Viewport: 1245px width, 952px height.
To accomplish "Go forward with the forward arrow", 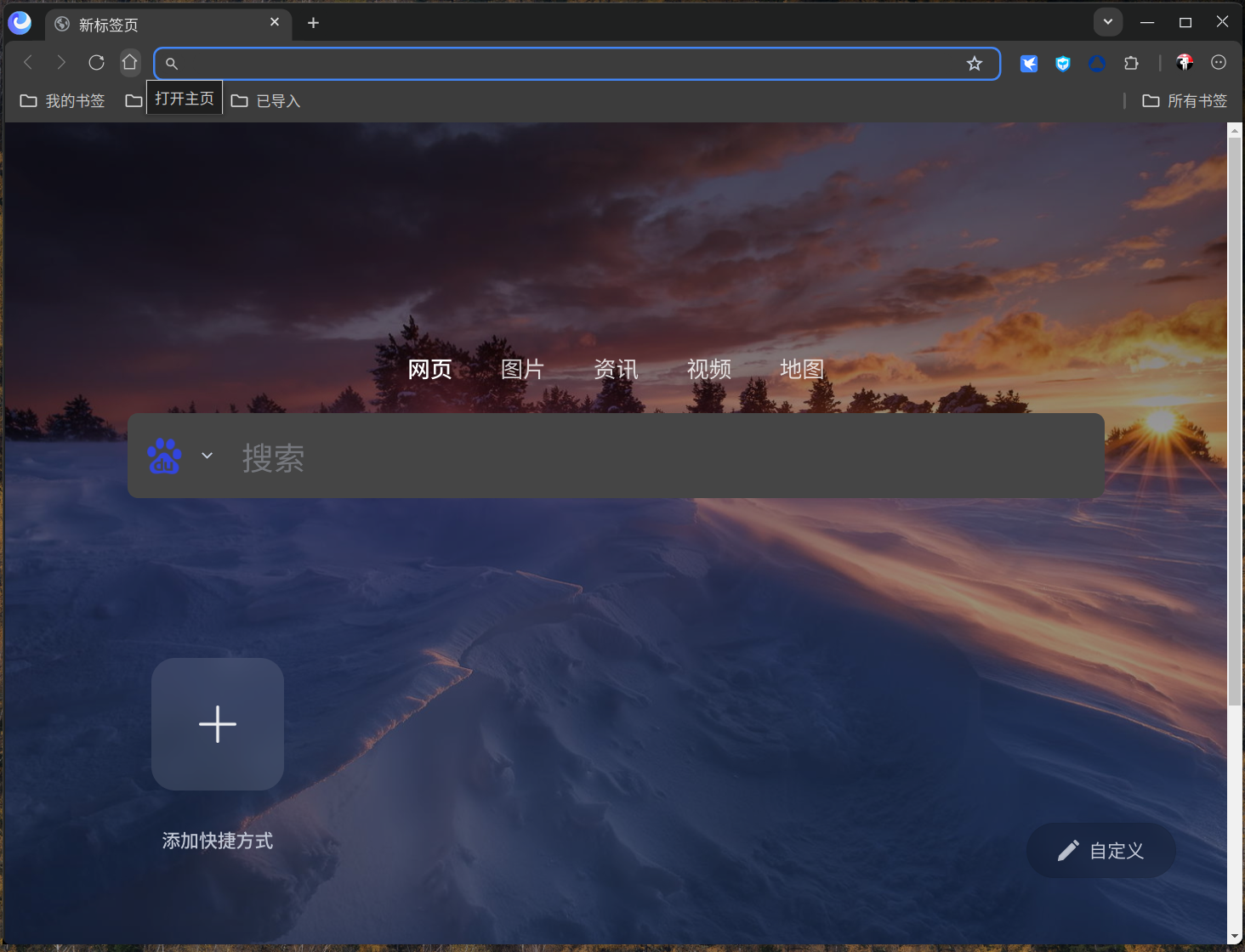I will 61,62.
